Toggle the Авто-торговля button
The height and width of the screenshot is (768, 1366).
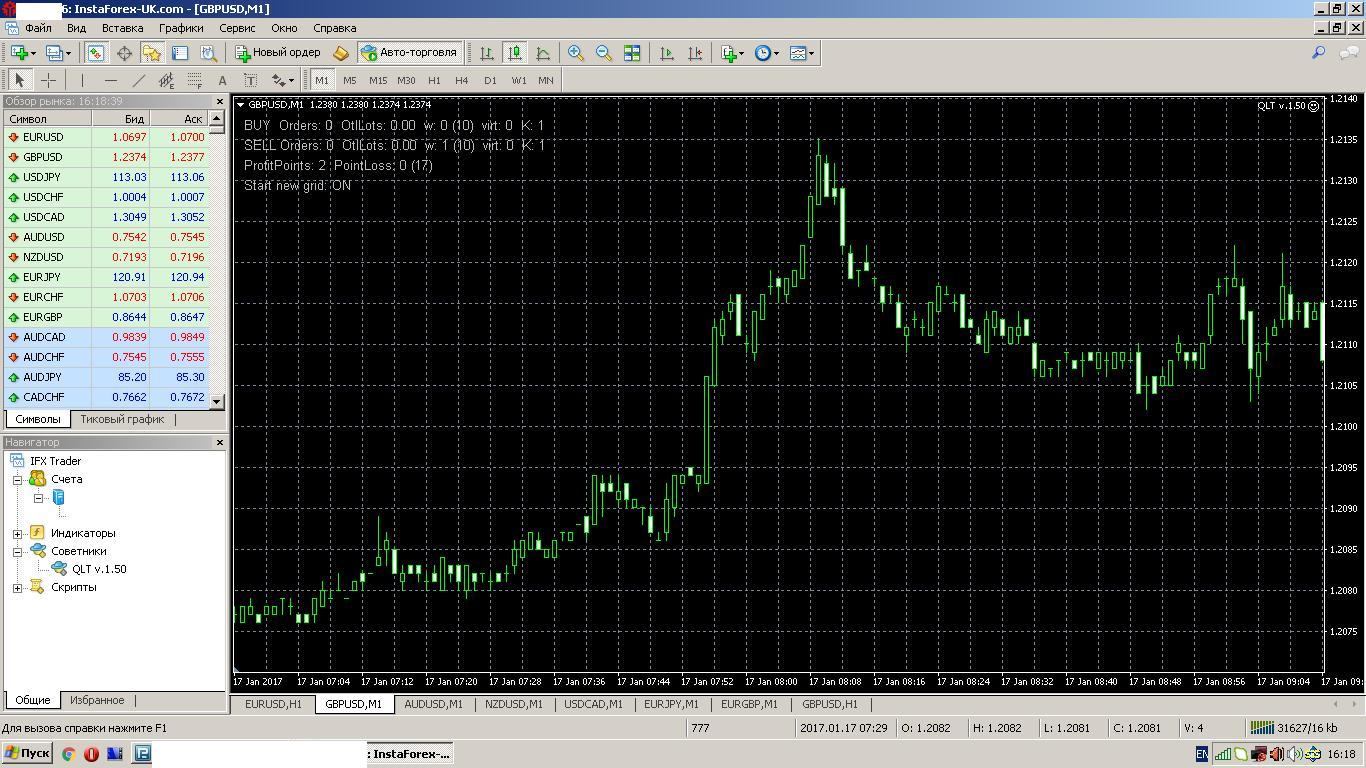409,53
